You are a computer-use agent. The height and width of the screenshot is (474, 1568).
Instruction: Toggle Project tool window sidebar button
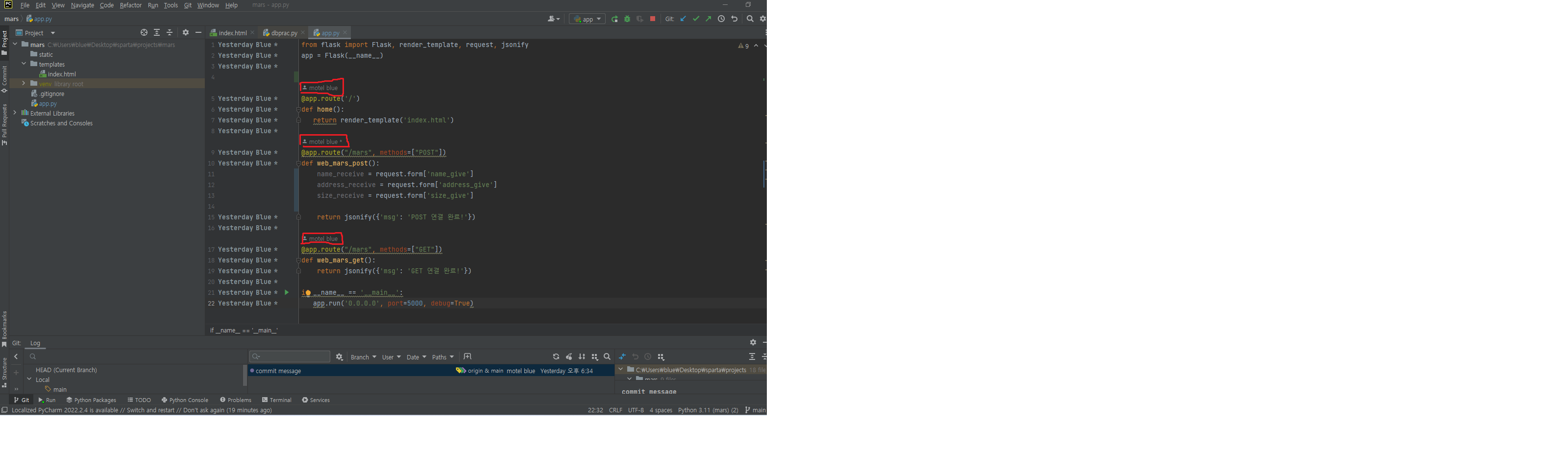tap(4, 43)
